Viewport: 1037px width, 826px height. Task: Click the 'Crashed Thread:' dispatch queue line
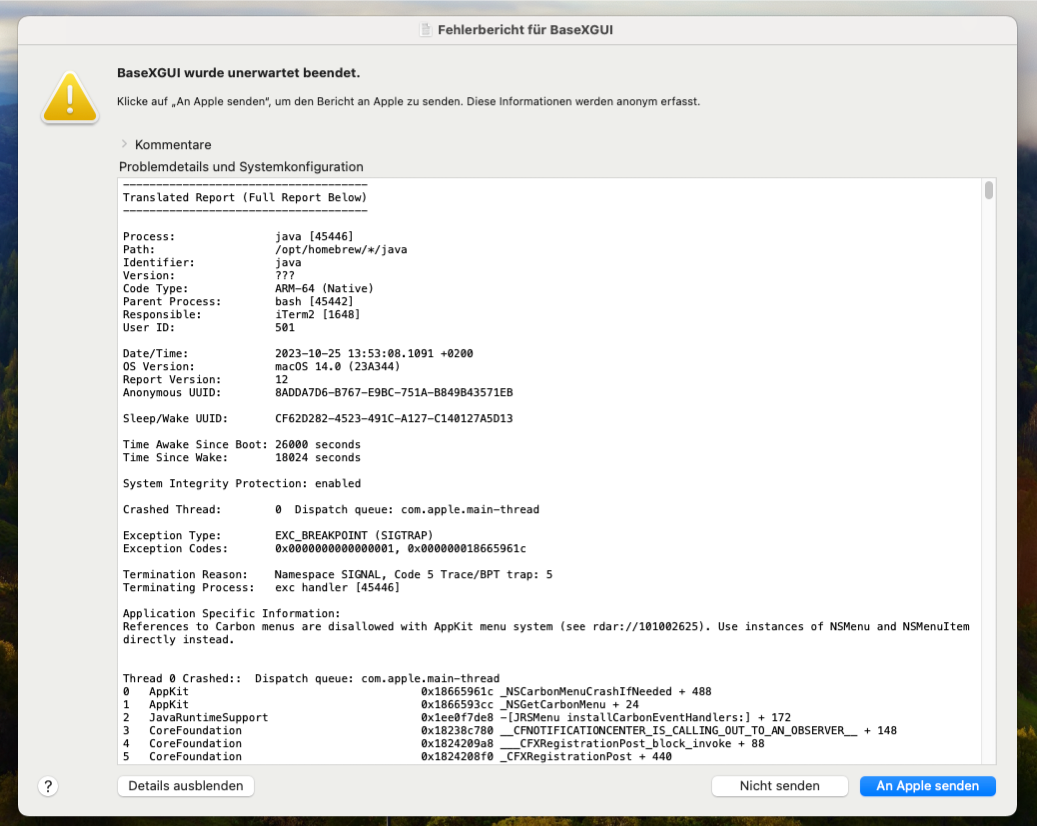(331, 509)
